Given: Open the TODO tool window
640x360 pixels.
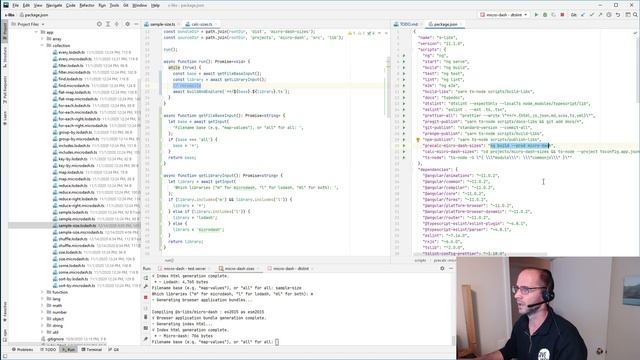Looking at the screenshot, I should (48, 350).
